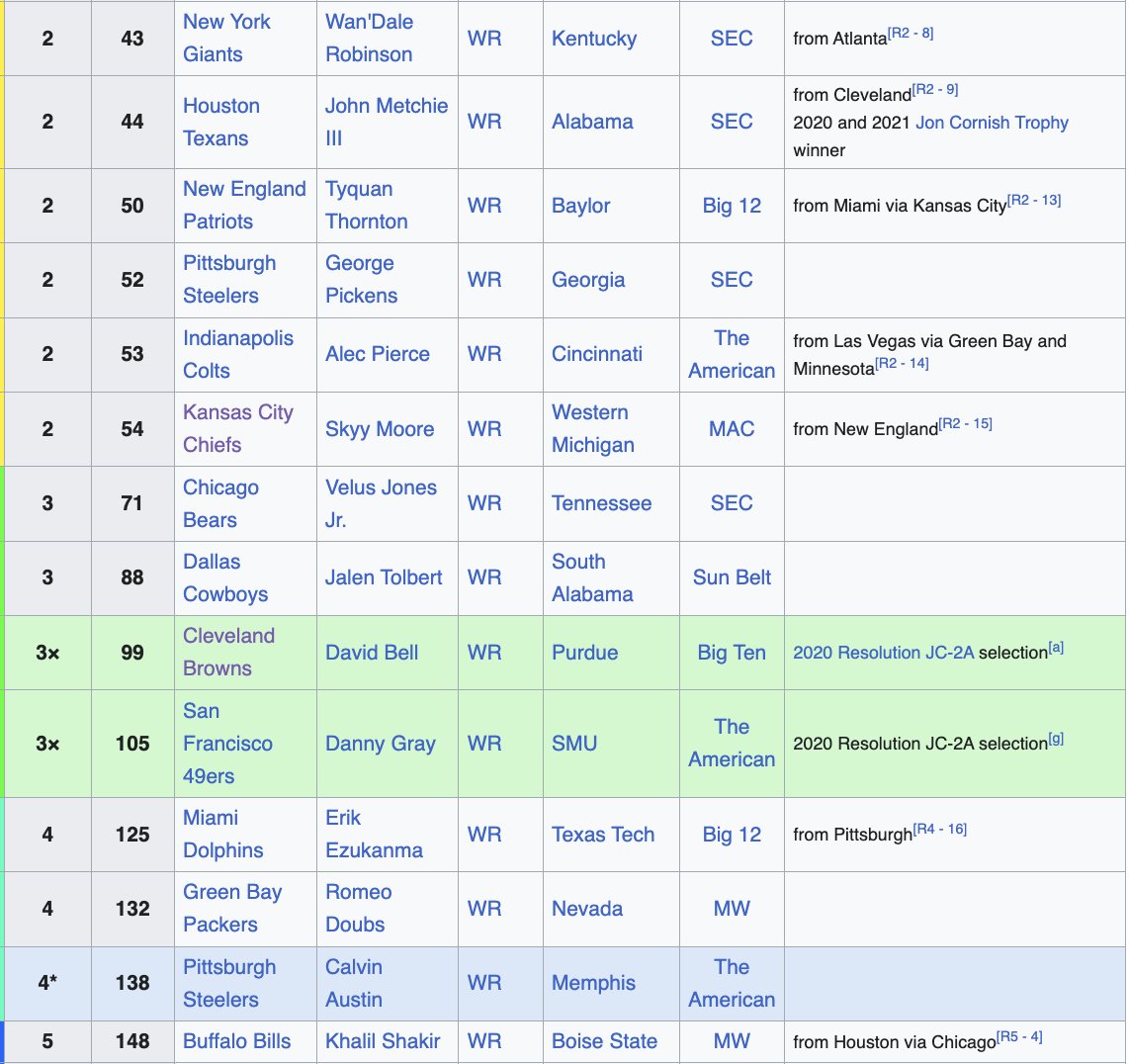Follow the SMU college link
Image resolution: width=1129 pixels, height=1064 pixels.
coord(573,743)
